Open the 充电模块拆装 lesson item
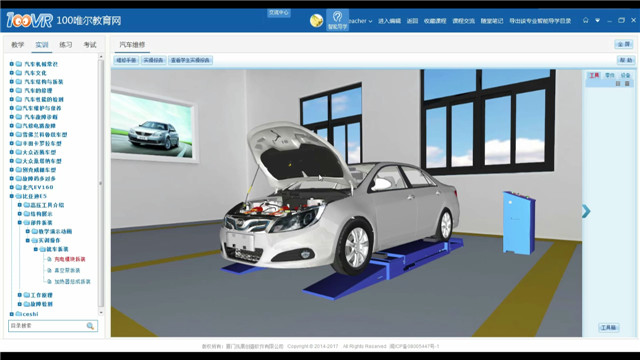 pyautogui.click(x=70, y=259)
